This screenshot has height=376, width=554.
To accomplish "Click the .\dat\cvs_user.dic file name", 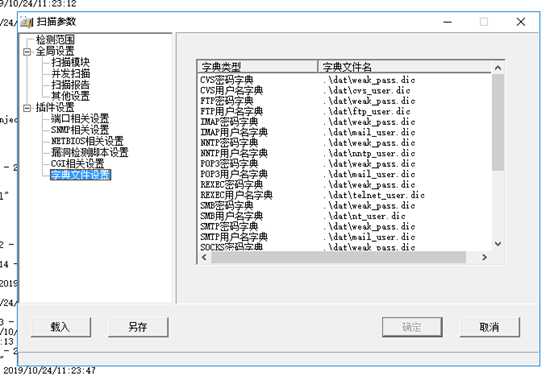I will tap(366, 90).
